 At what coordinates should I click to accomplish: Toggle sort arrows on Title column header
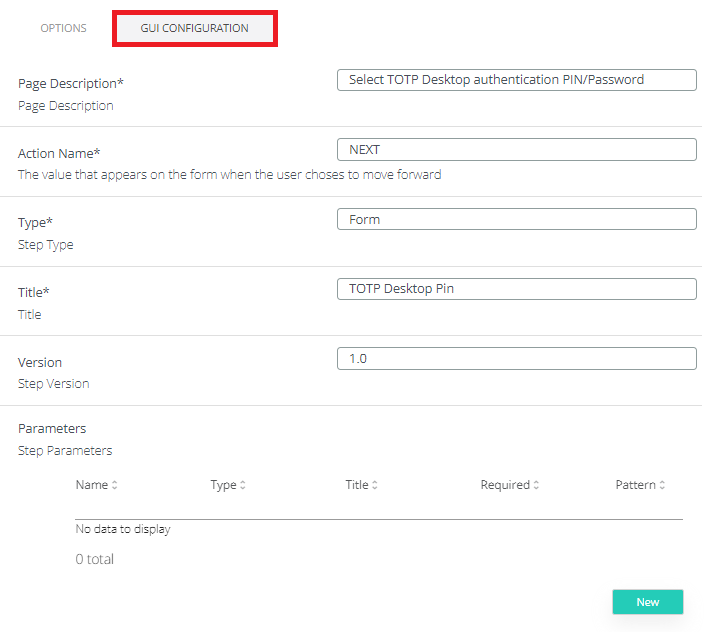pyautogui.click(x=374, y=486)
